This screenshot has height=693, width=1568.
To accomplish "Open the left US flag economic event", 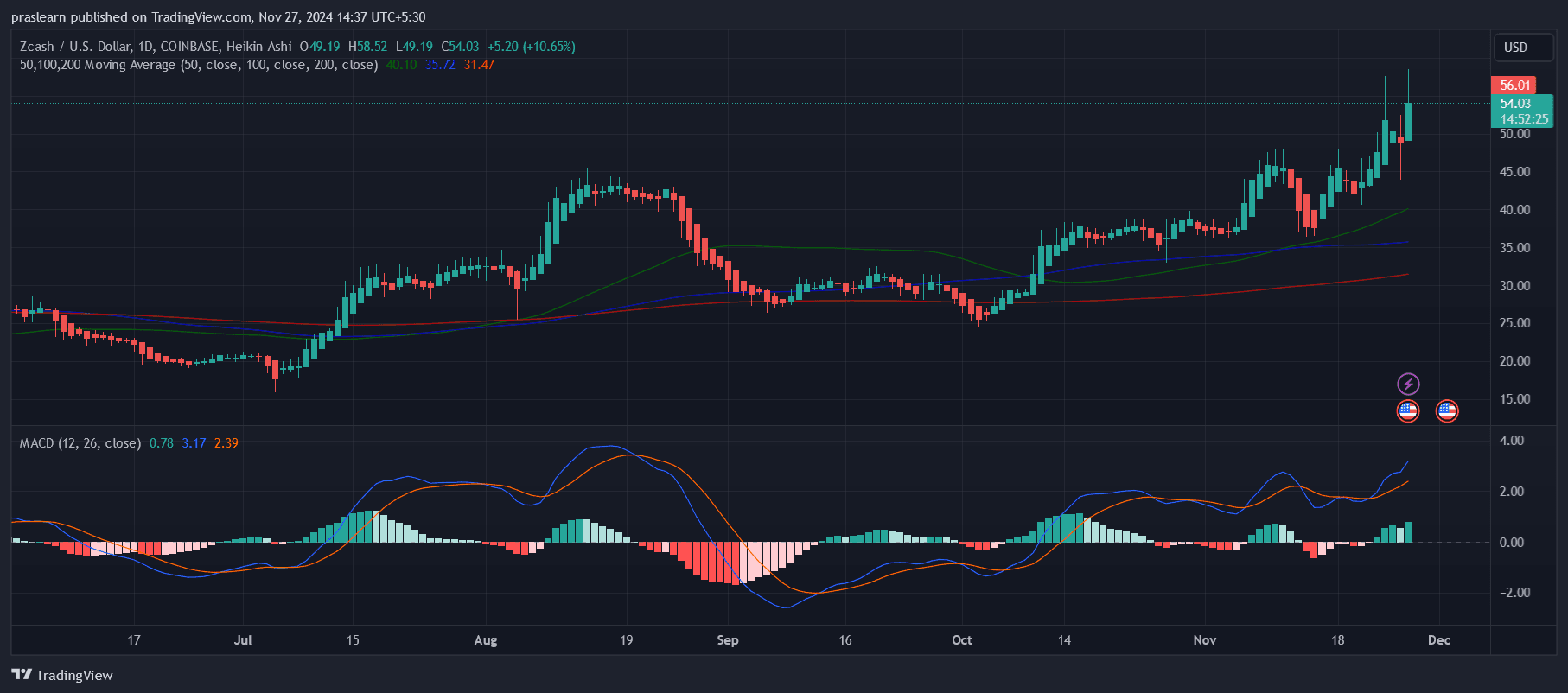I will 1408,410.
